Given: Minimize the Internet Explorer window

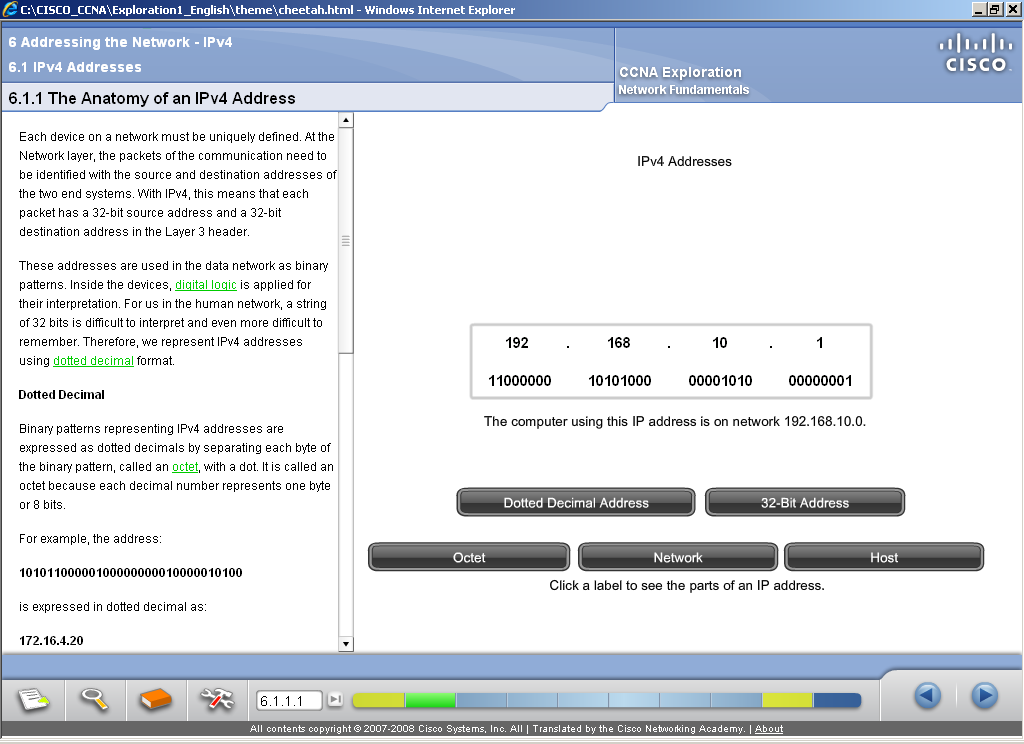Looking at the screenshot, I should (x=979, y=9).
